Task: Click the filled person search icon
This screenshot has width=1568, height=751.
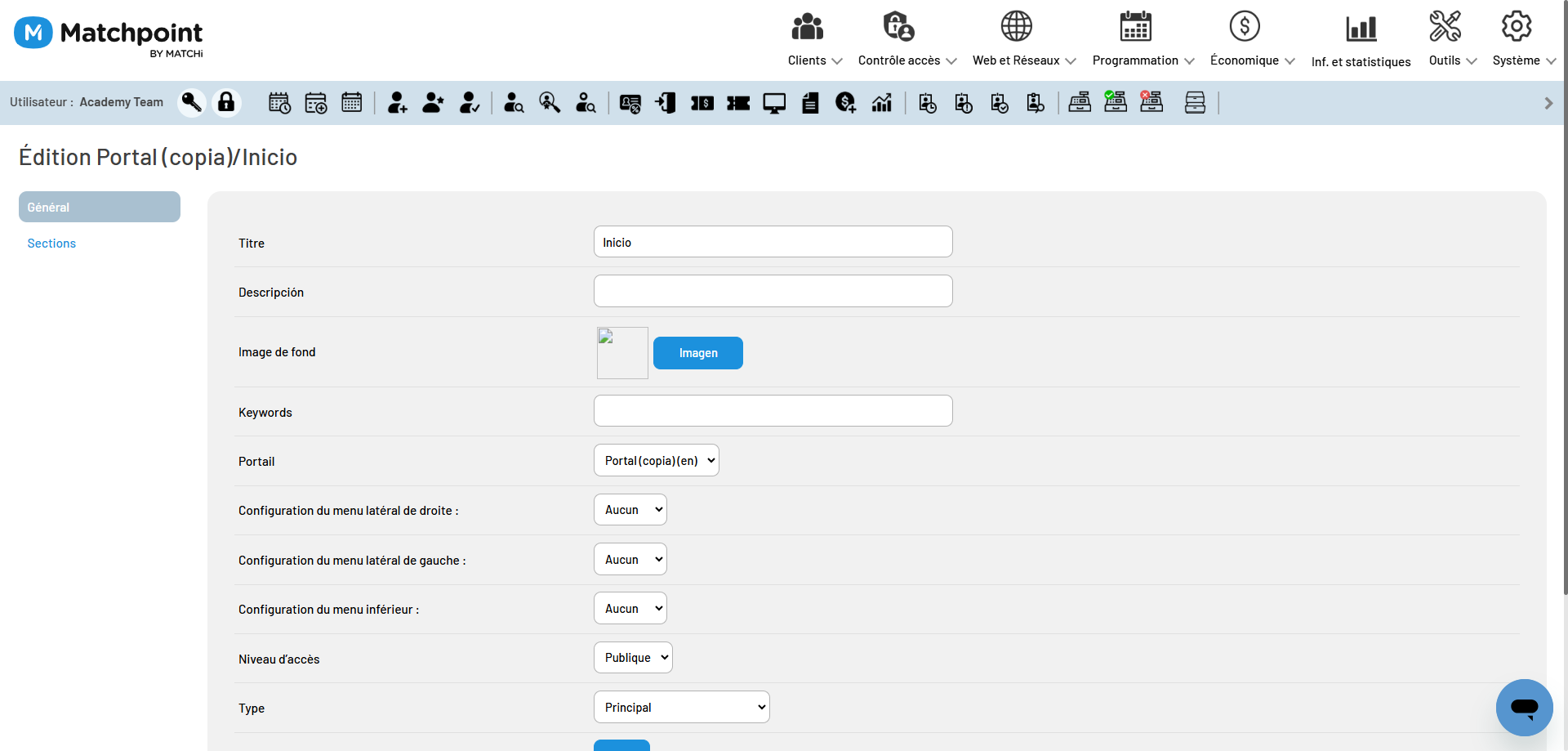Action: (x=514, y=102)
